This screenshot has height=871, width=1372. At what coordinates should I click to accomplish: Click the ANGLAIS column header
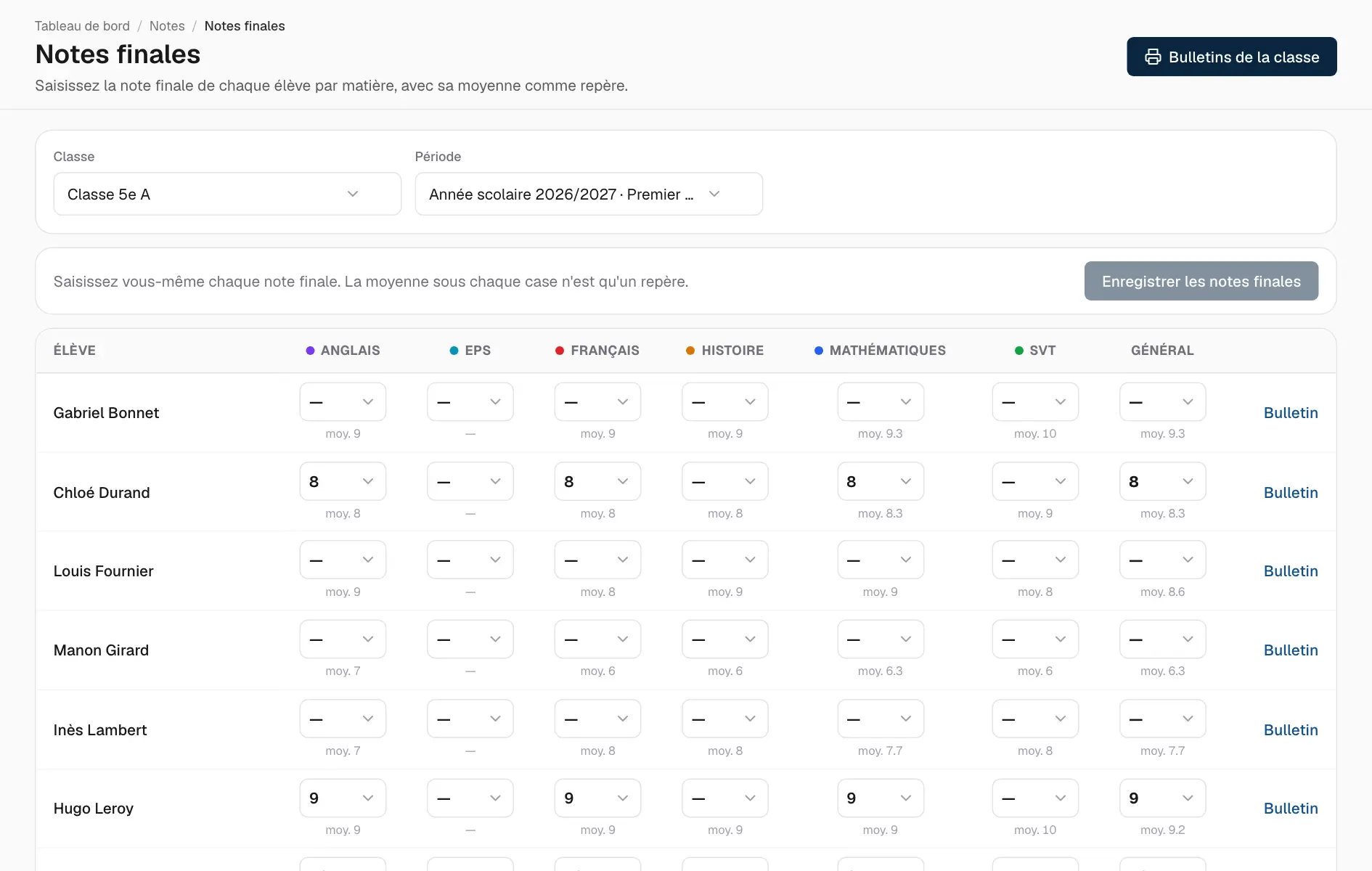tap(343, 350)
